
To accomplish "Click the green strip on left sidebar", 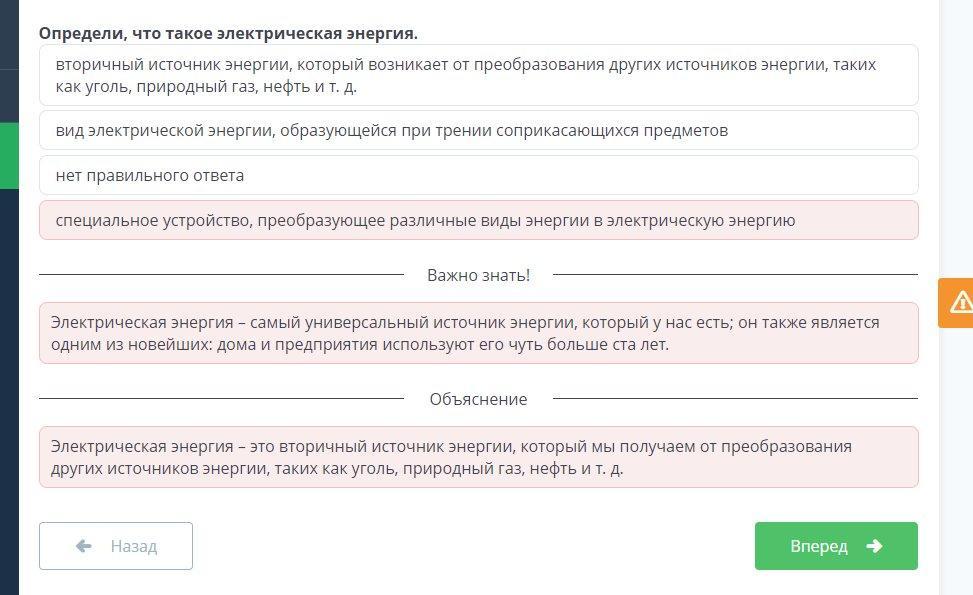I will tap(9, 155).
